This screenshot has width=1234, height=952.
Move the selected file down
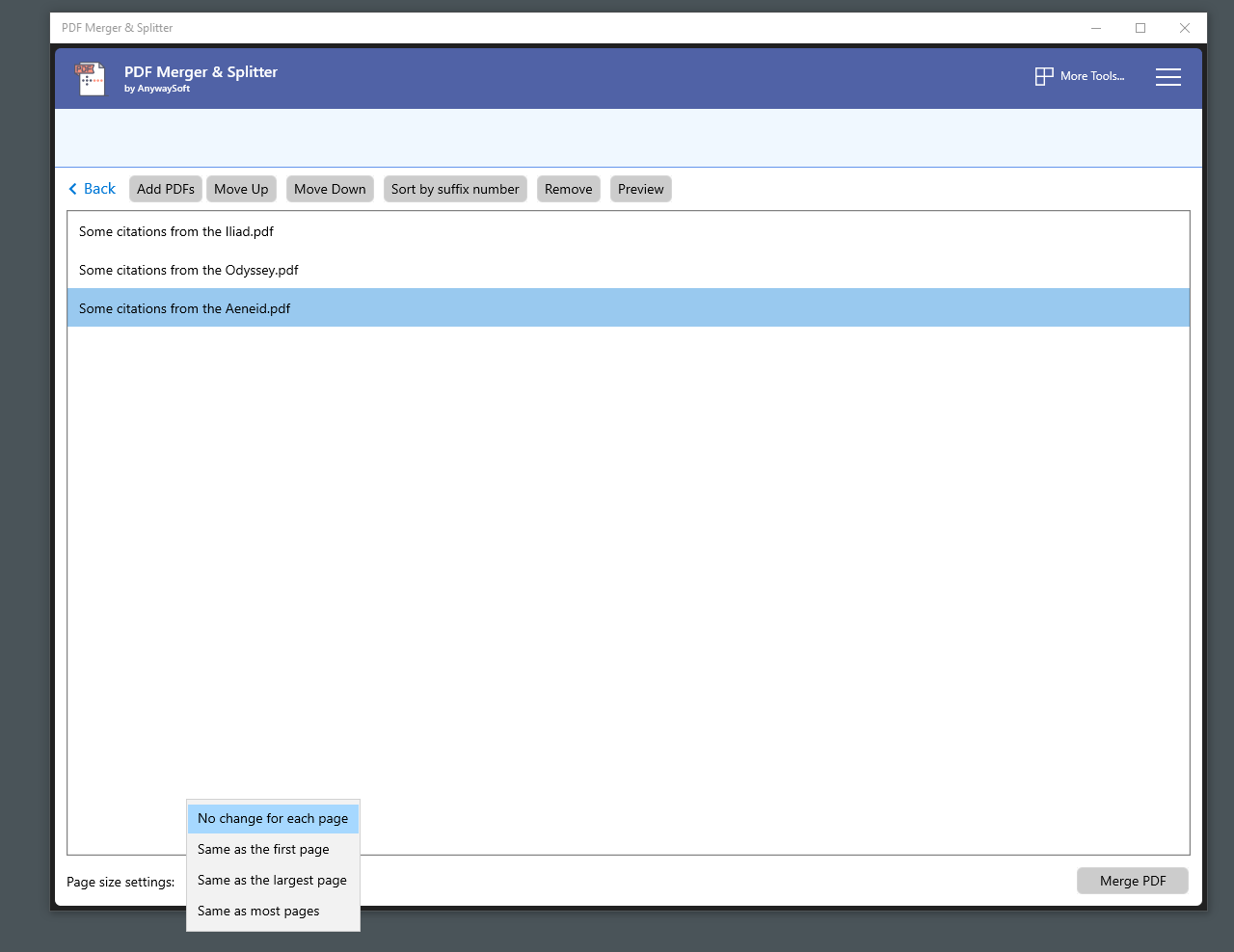(330, 189)
